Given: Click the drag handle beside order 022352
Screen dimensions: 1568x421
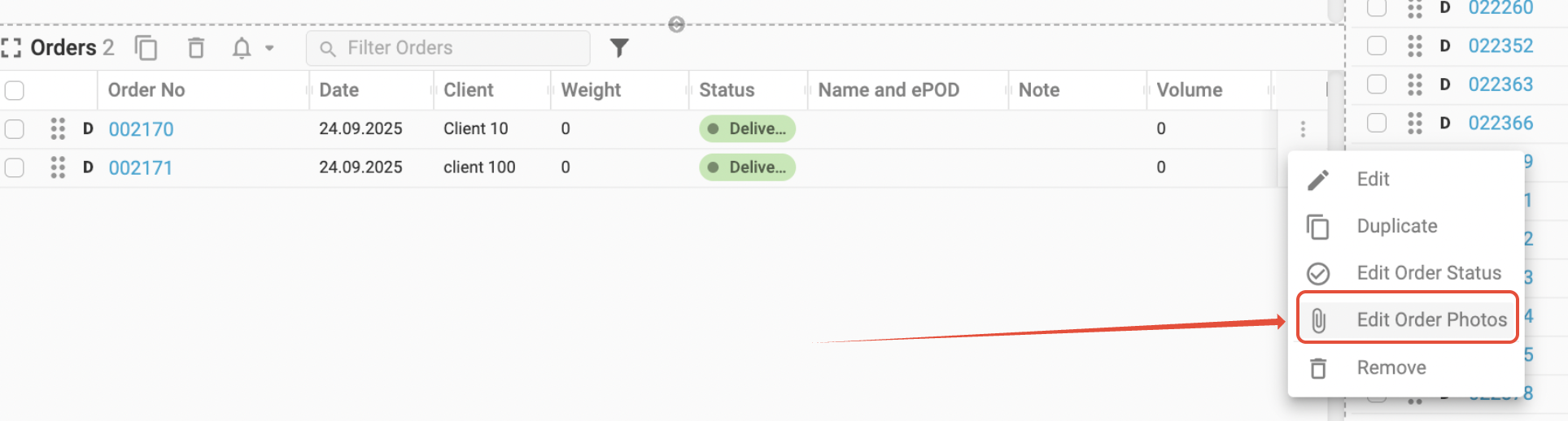Looking at the screenshot, I should coord(1415,46).
